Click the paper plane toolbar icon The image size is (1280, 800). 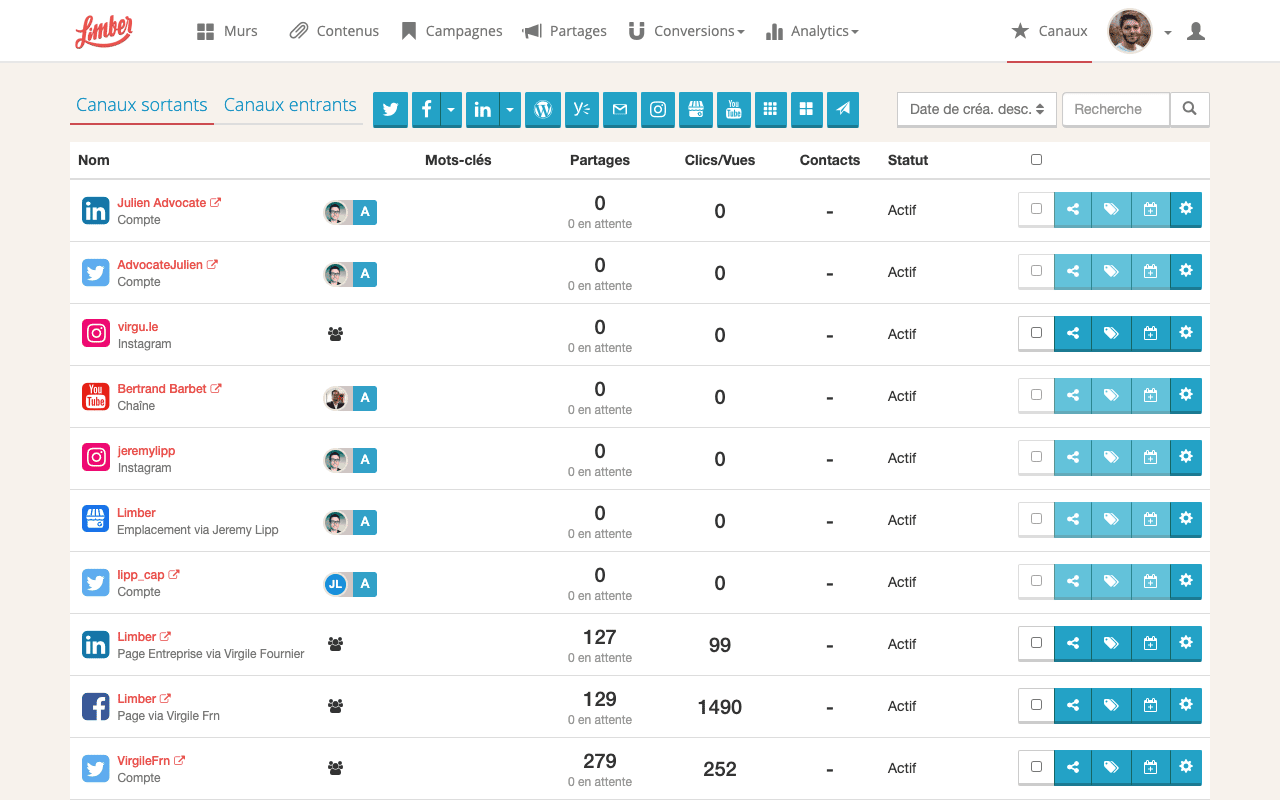[843, 109]
